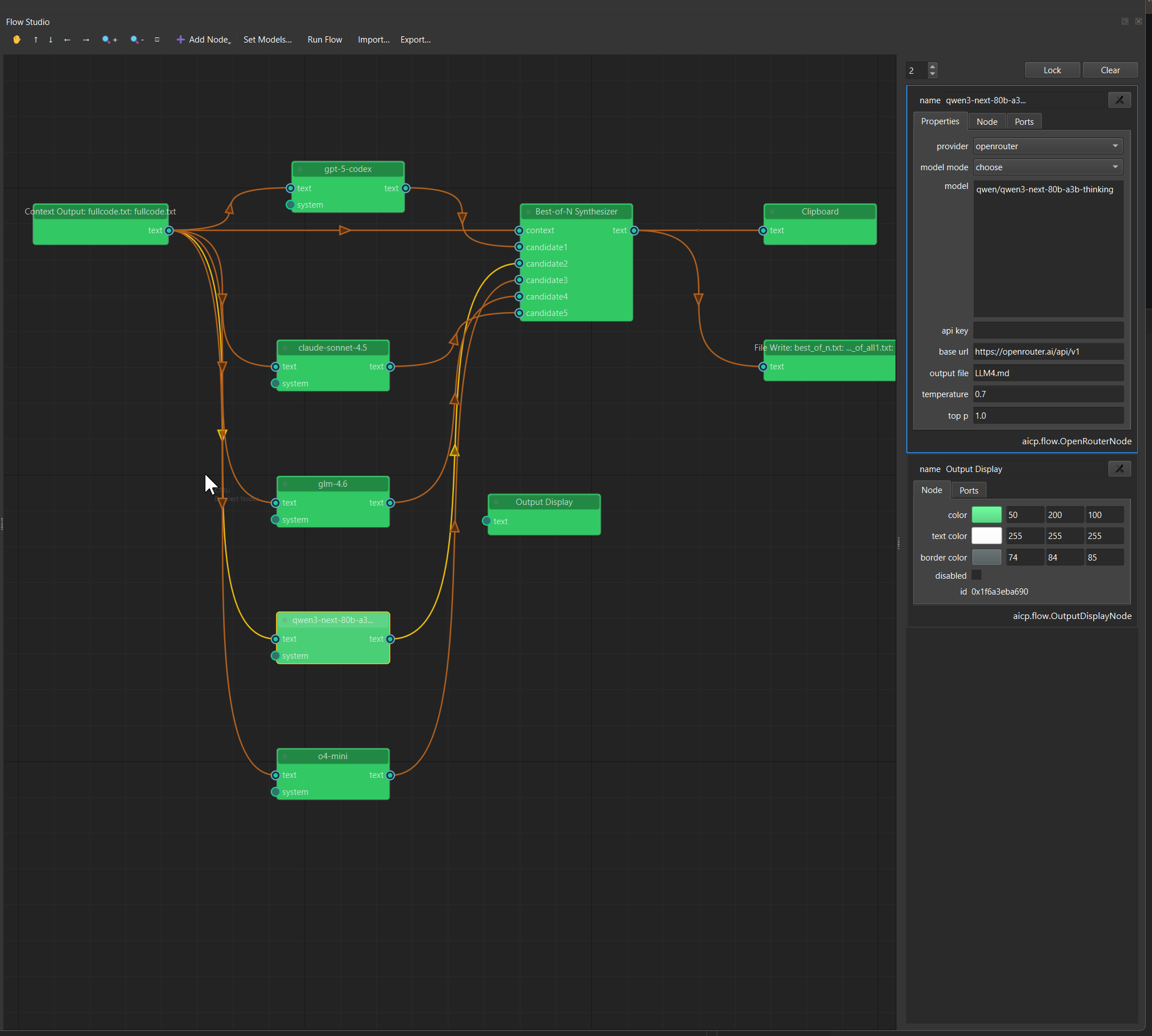Click the claude-sonnet-4.5 status dot toggle

pyautogui.click(x=285, y=348)
